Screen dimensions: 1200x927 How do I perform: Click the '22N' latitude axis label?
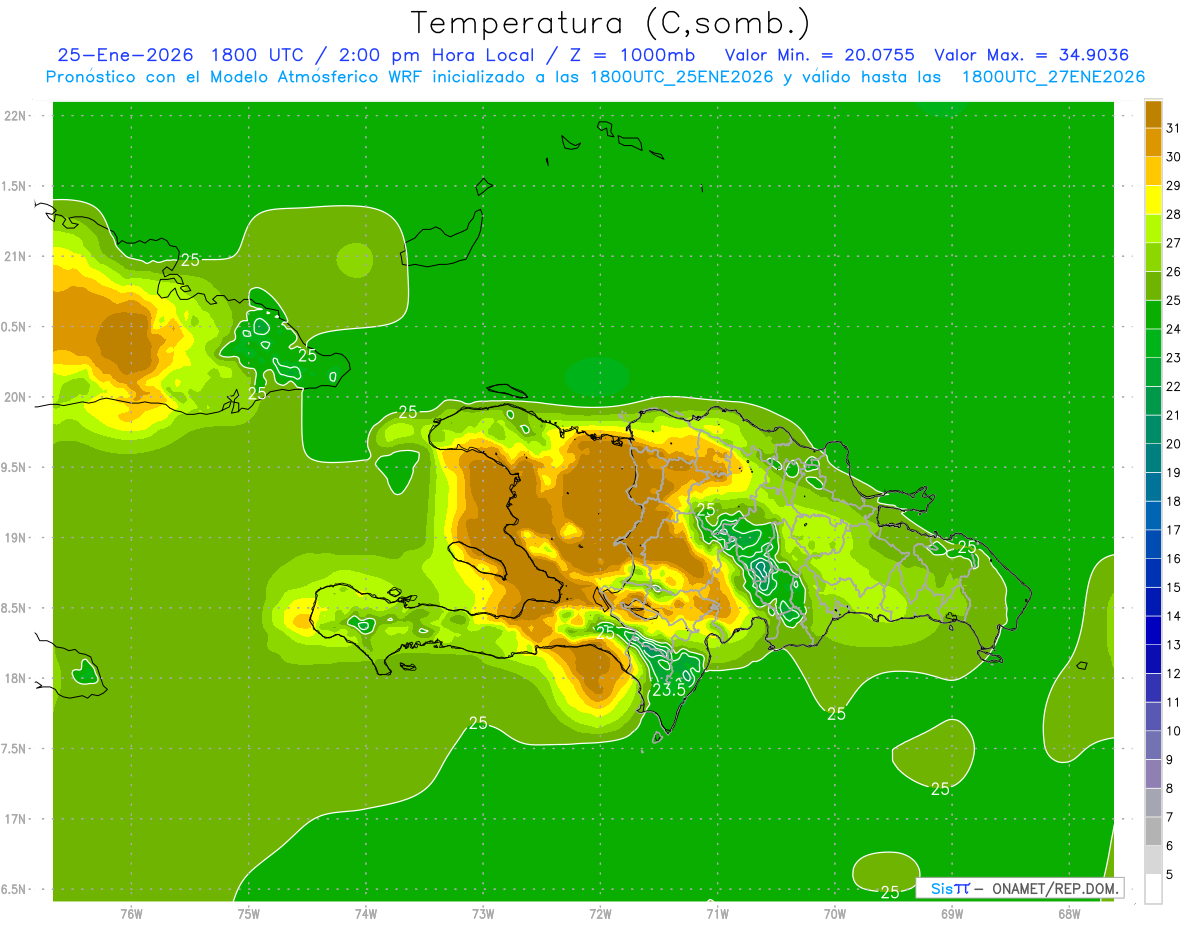click(x=16, y=116)
